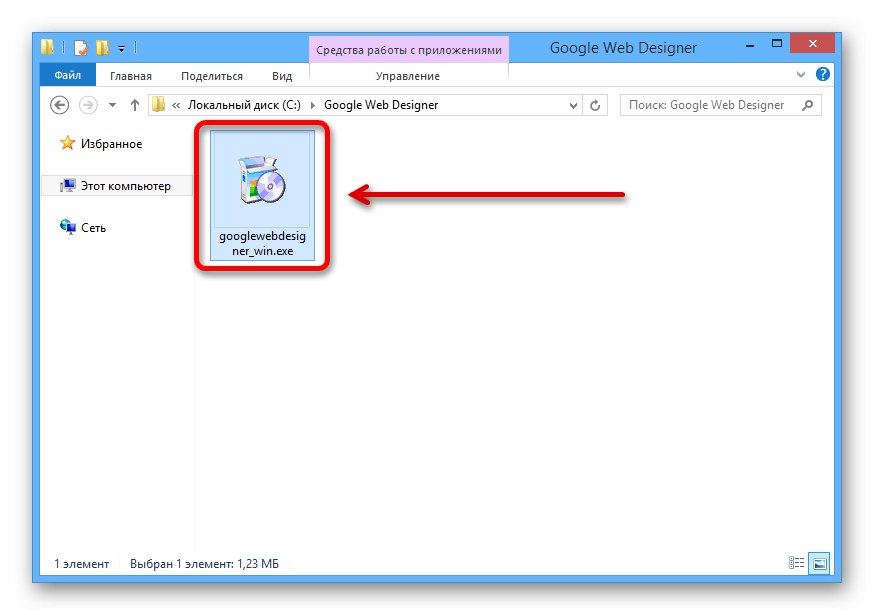Screen dimensions: 874x615
Task: Expand the ribbon with the chevron
Action: (x=800, y=74)
